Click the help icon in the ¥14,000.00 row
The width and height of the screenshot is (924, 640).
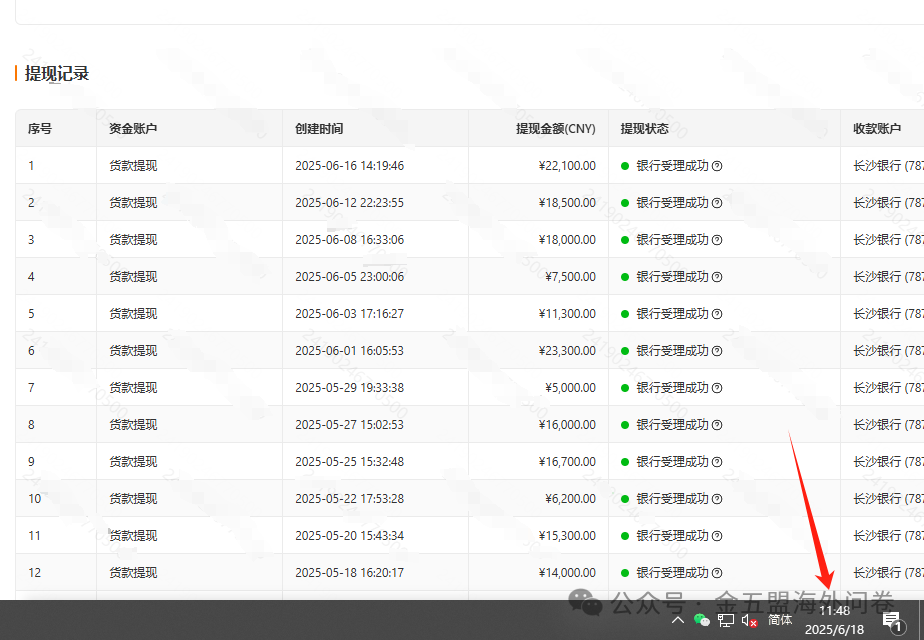[717, 573]
